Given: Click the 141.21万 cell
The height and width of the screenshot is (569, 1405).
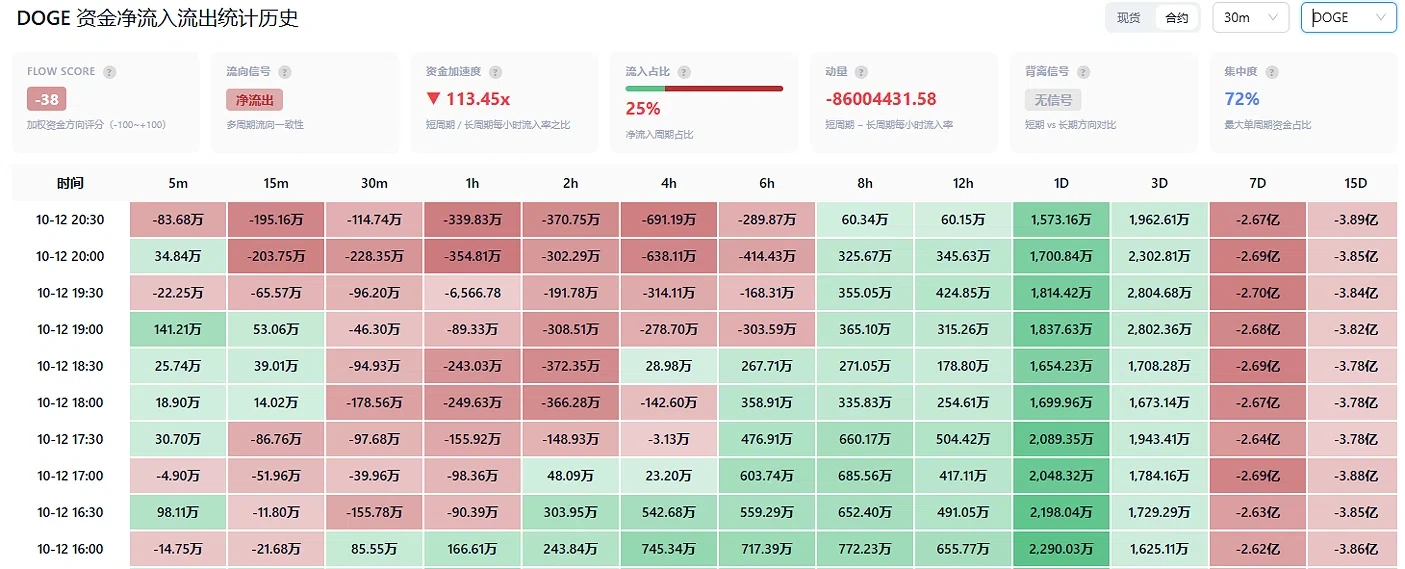Looking at the screenshot, I should click(178, 329).
